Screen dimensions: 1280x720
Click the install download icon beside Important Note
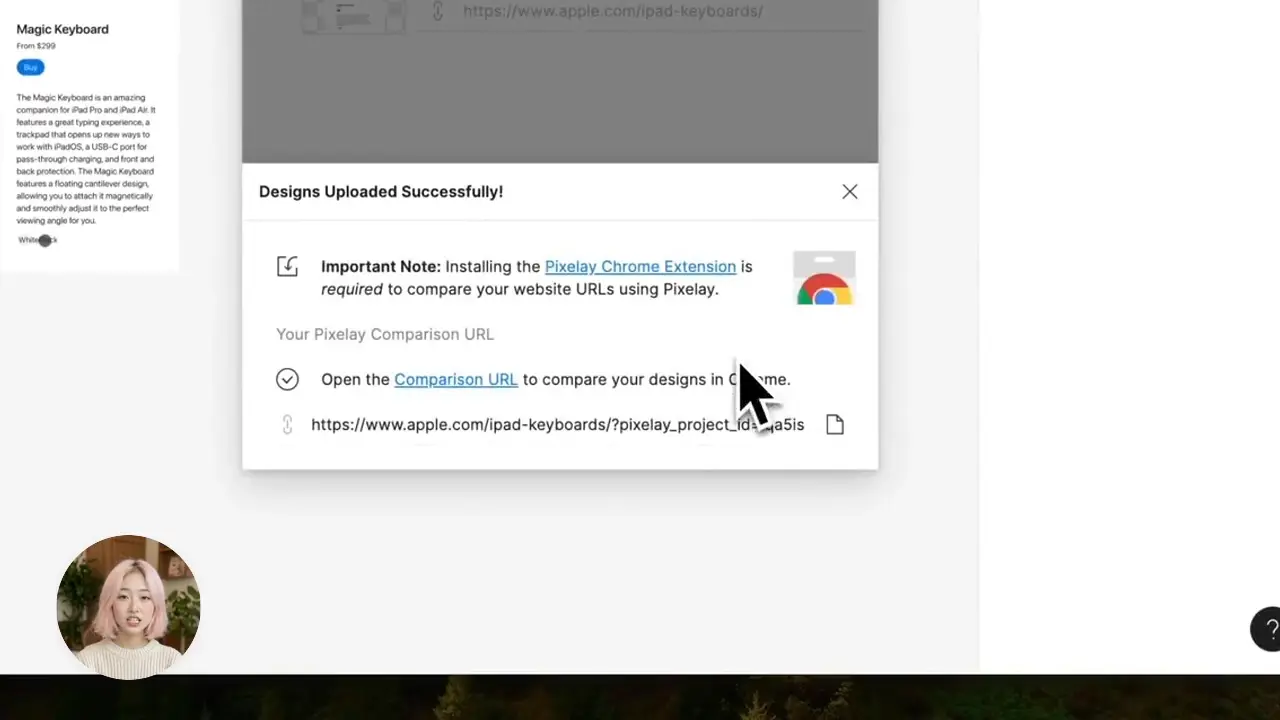point(288,267)
